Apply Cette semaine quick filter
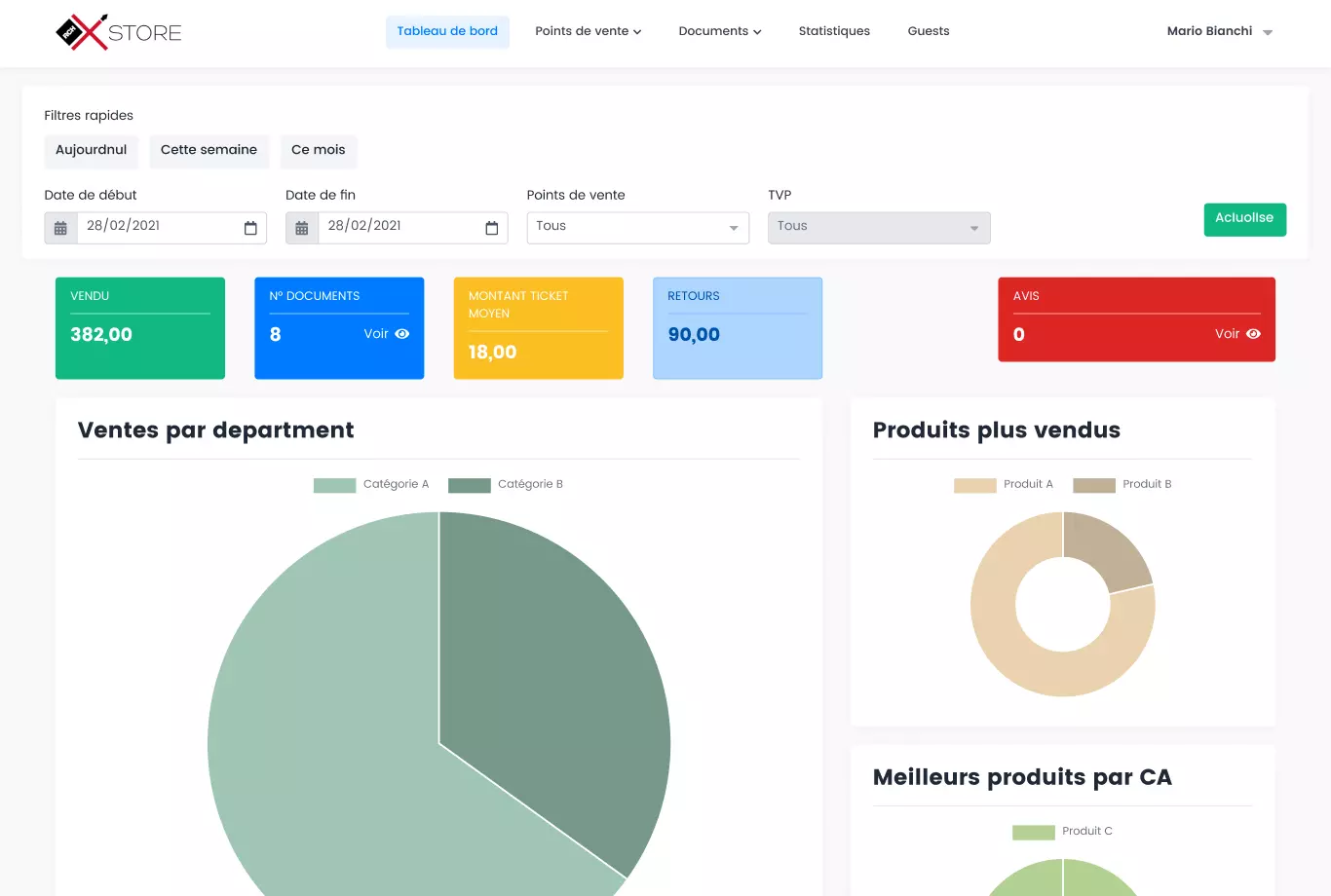 pyautogui.click(x=209, y=150)
